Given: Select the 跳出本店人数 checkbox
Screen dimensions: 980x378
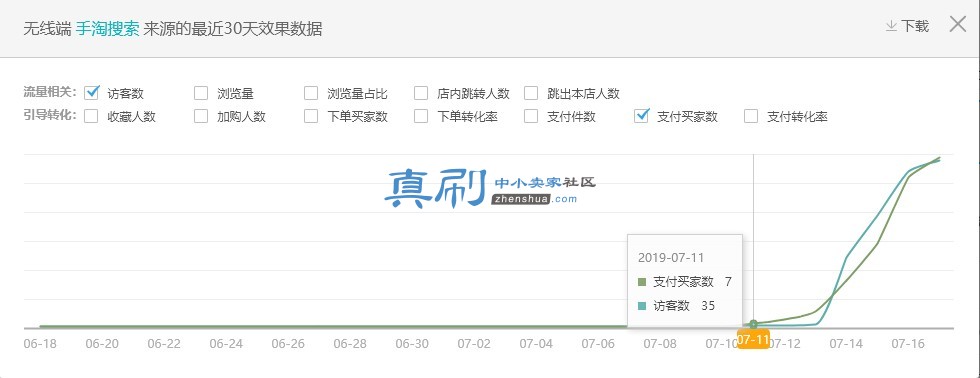Looking at the screenshot, I should (x=531, y=93).
